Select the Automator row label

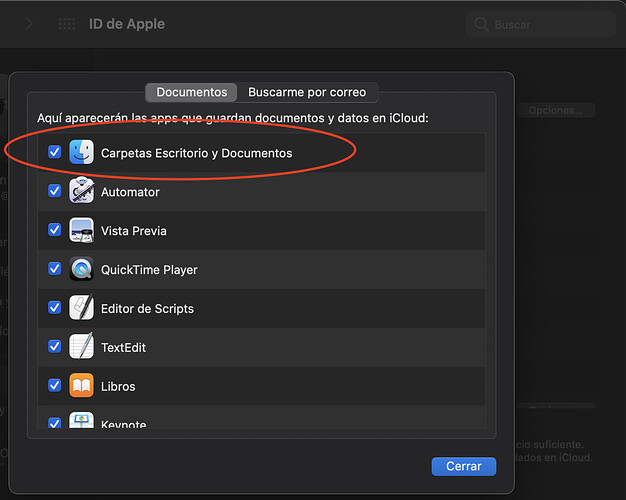pos(130,192)
